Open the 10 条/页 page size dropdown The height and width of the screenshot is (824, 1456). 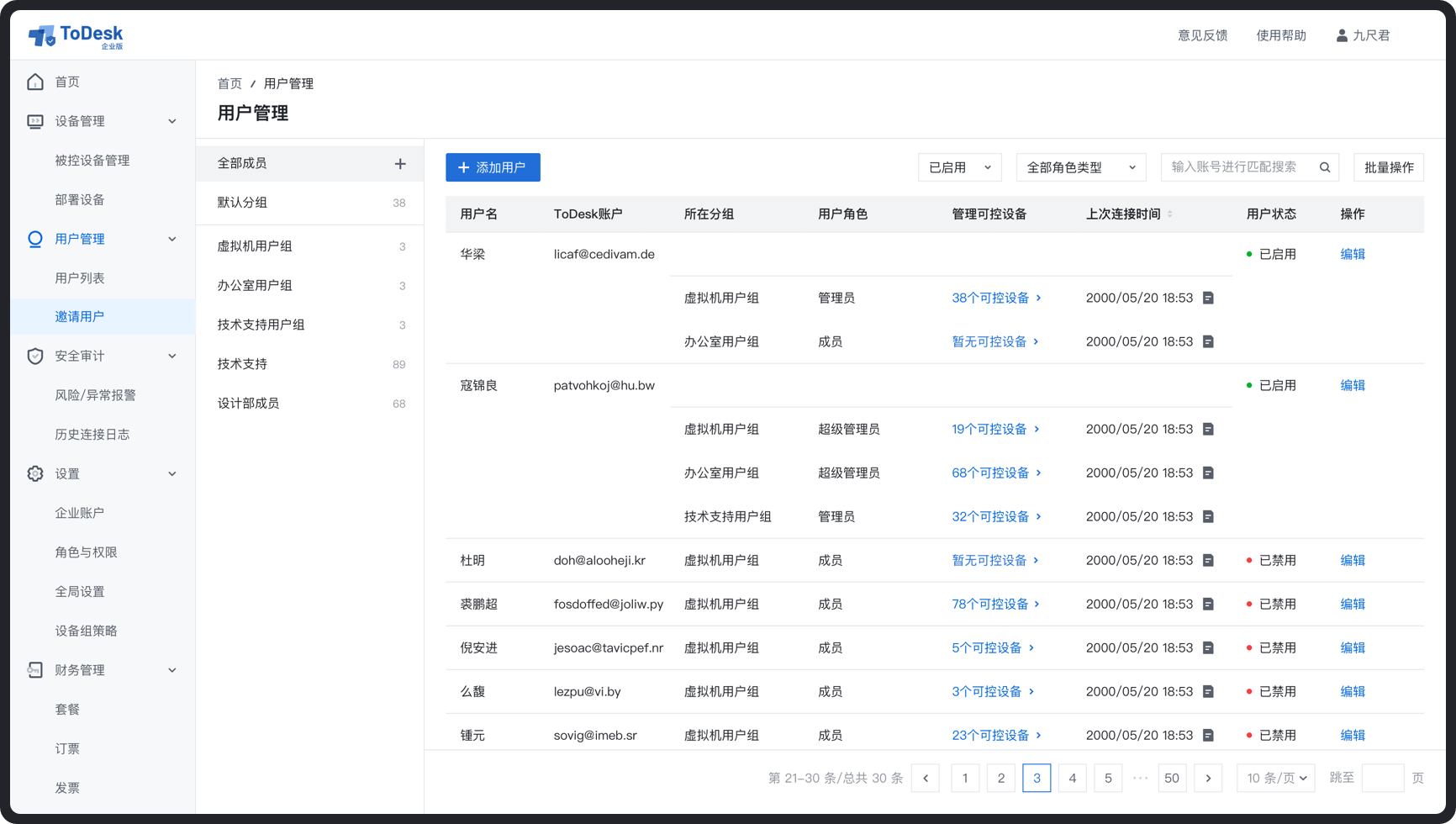(1275, 779)
